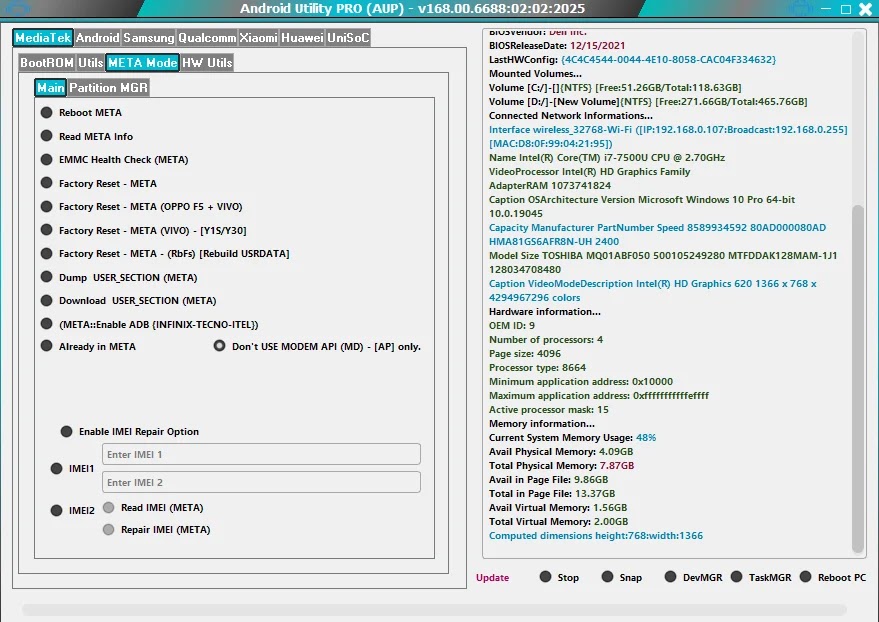Click the log panel vertical scrollbar
The height and width of the screenshot is (622, 879).
coord(858,378)
